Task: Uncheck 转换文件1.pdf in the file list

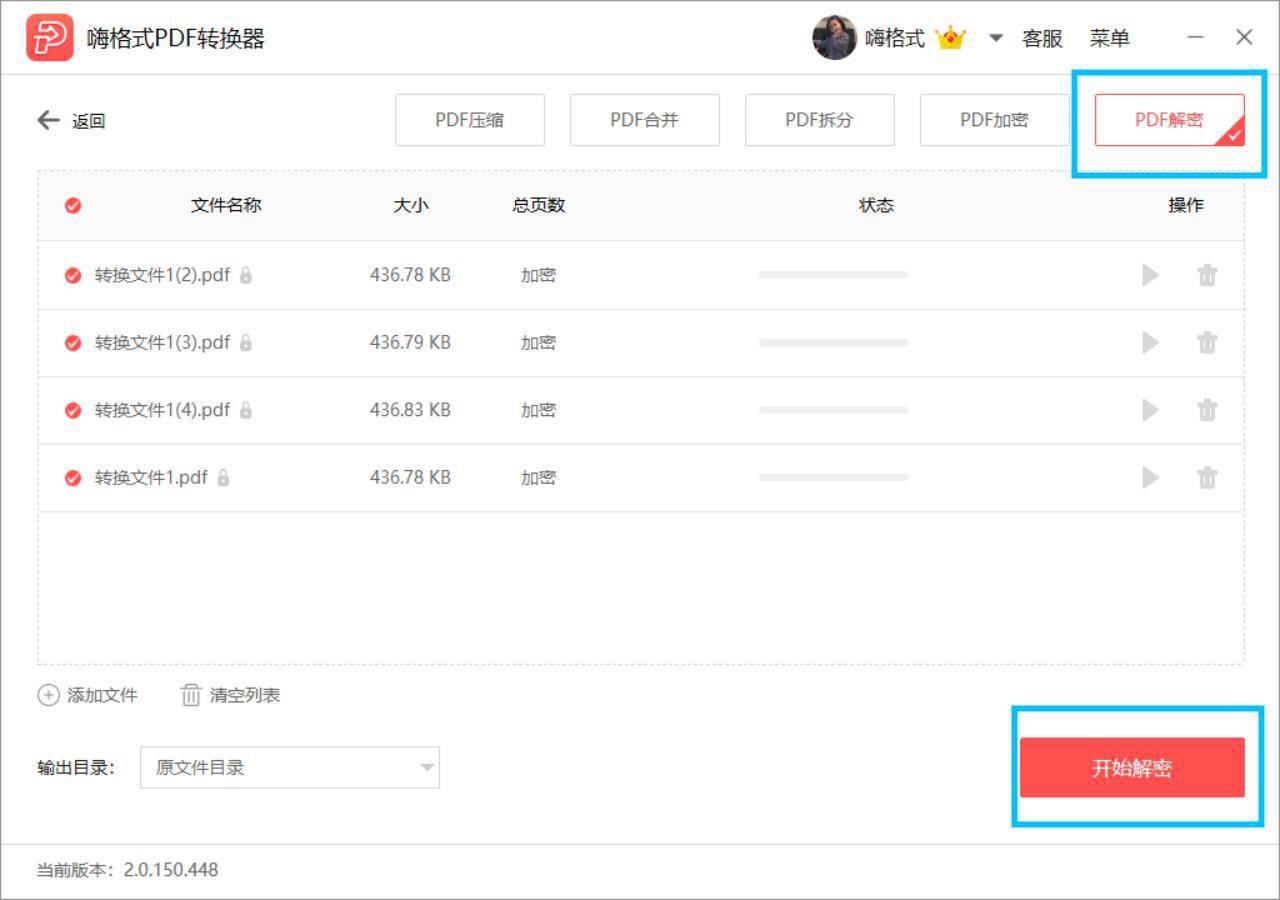Action: tap(72, 477)
